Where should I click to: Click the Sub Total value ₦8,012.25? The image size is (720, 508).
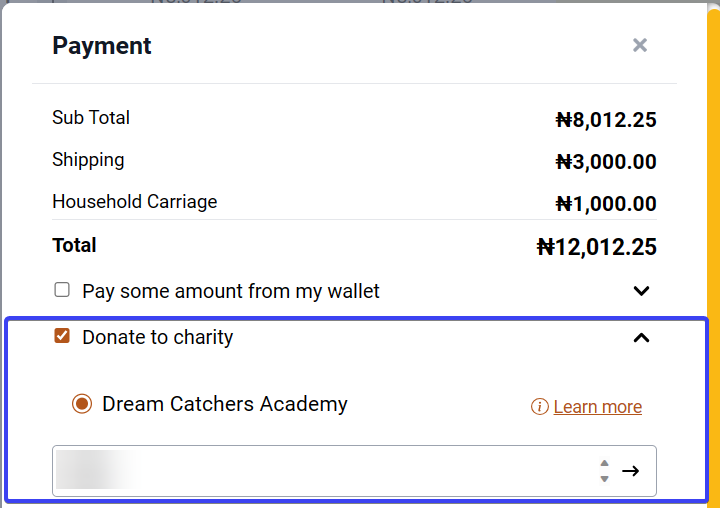click(606, 120)
